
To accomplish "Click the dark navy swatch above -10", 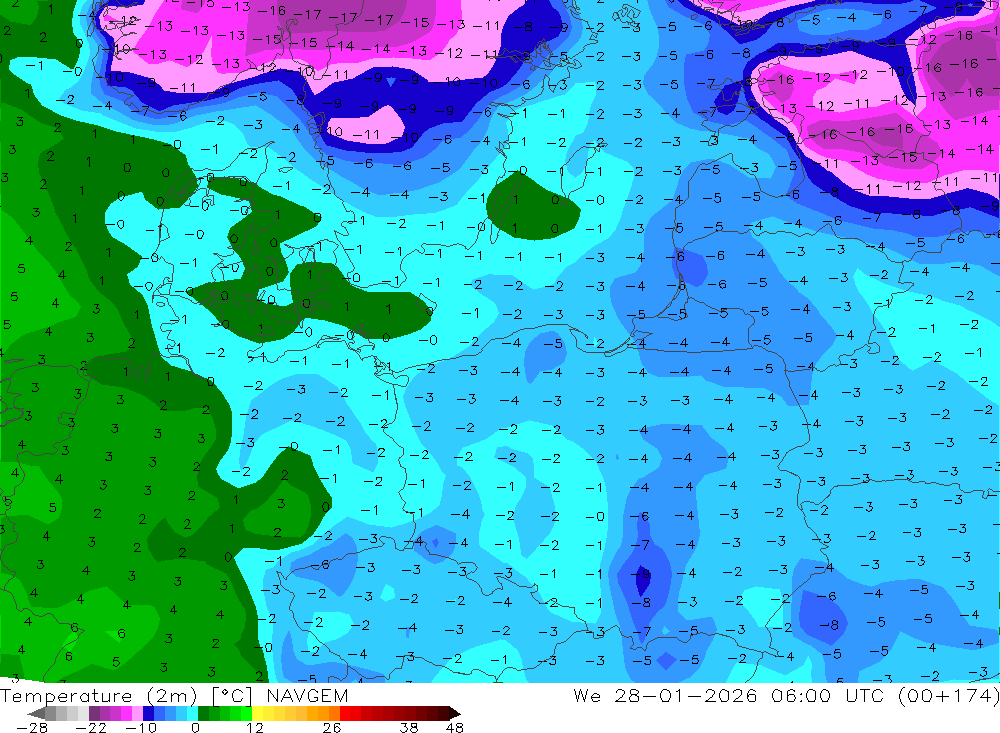I will (x=148, y=713).
